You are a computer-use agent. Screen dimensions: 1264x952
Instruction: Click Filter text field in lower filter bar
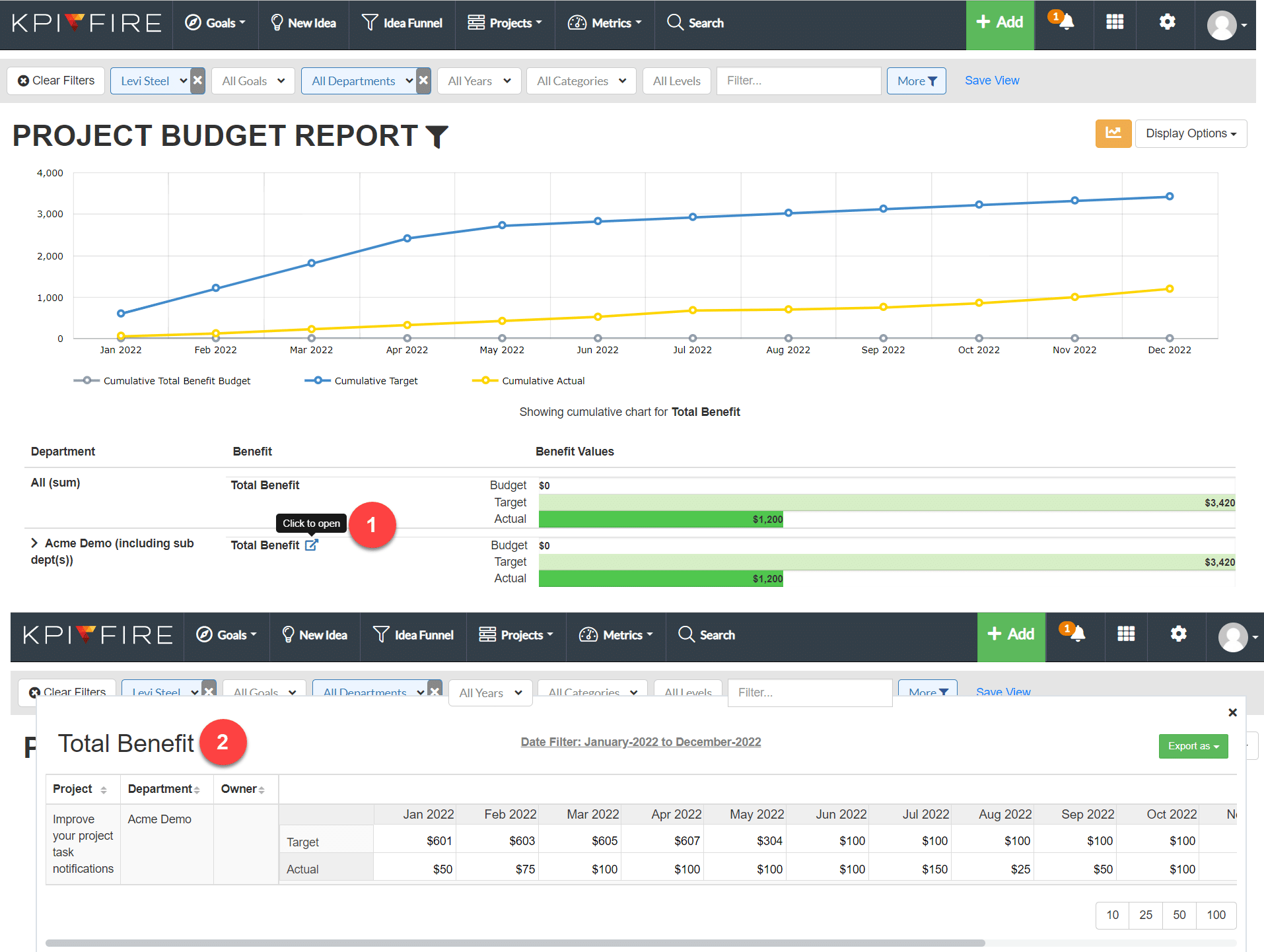click(x=810, y=693)
